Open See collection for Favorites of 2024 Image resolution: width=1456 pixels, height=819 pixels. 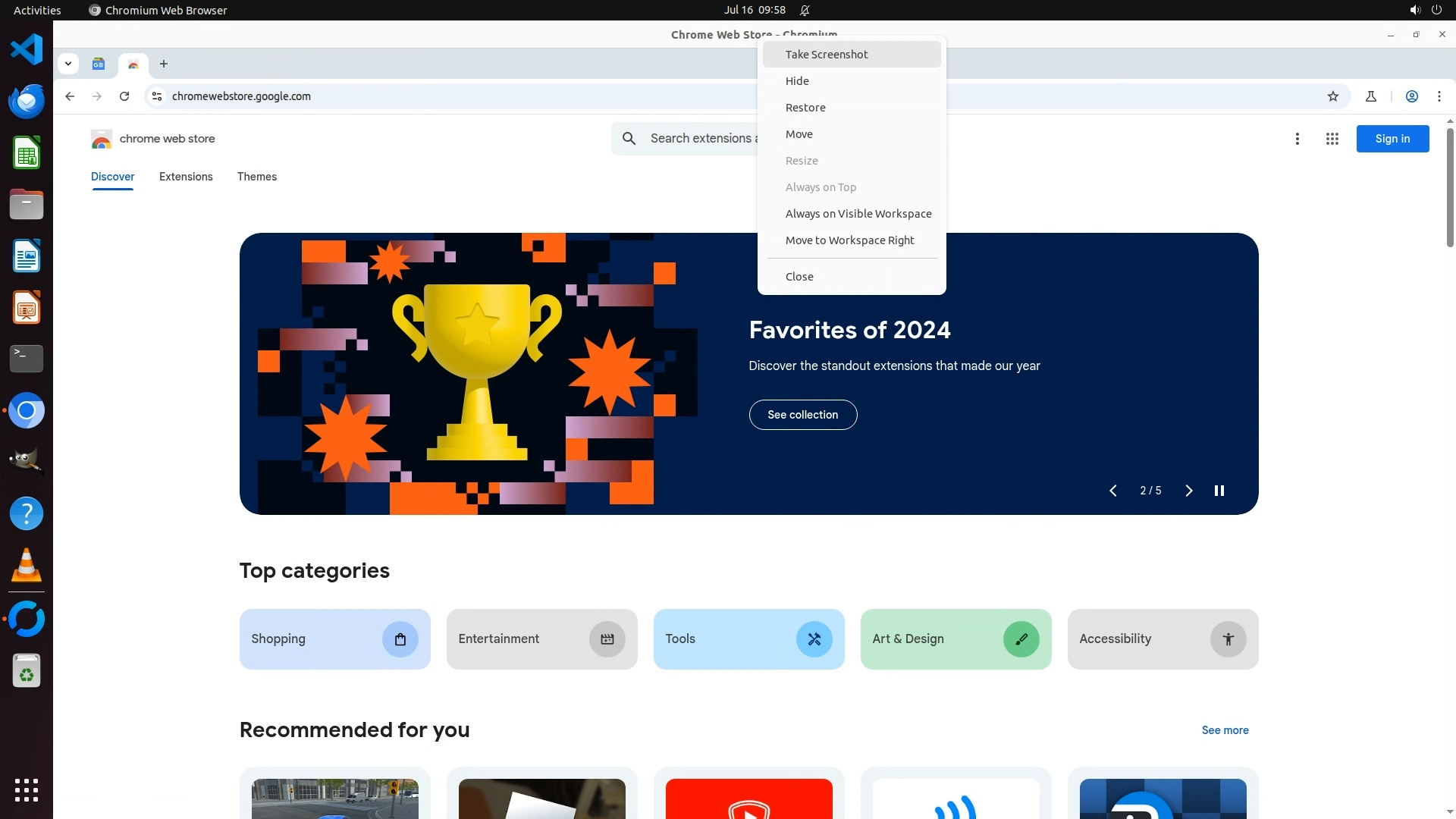pos(802,415)
